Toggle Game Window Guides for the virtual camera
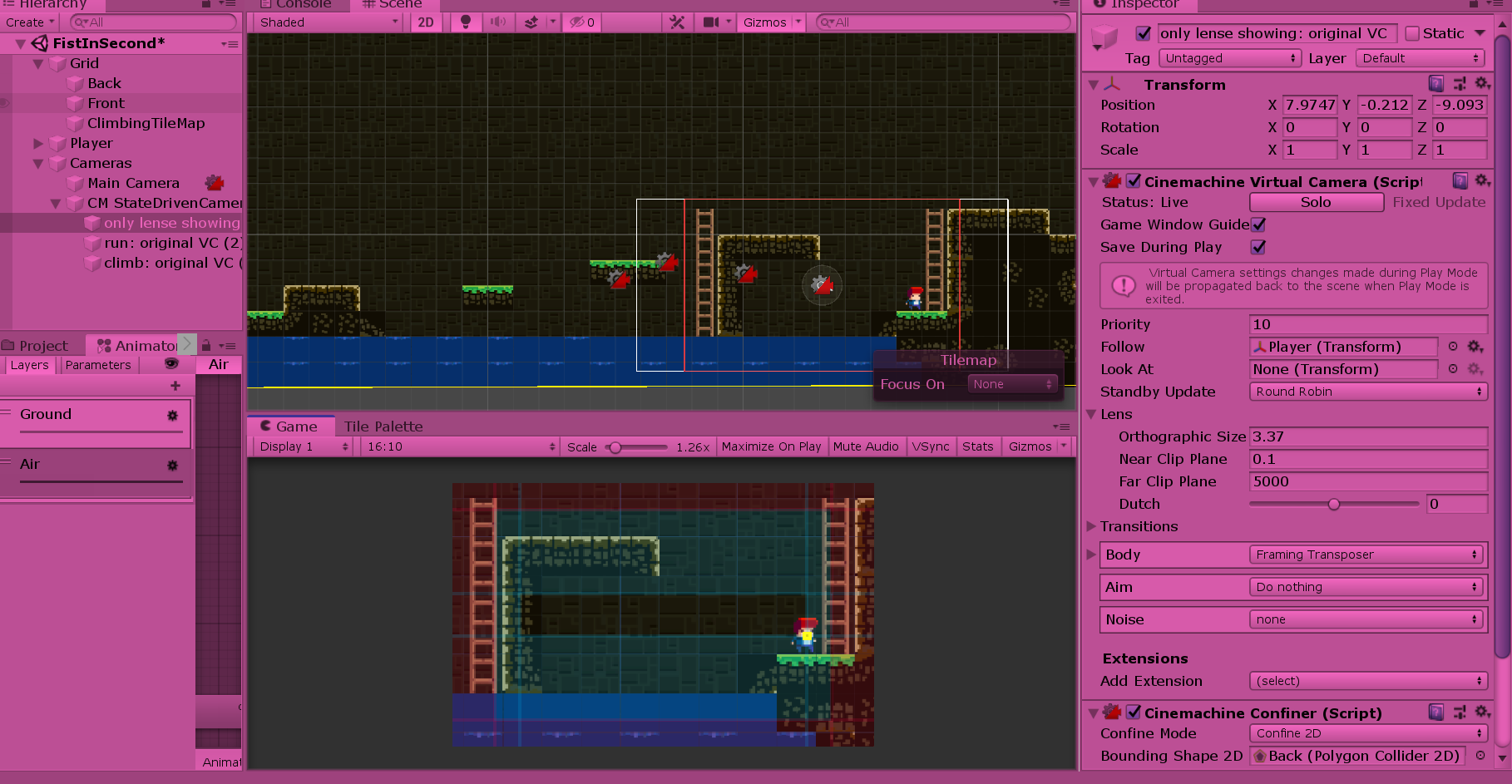 coord(1258,224)
